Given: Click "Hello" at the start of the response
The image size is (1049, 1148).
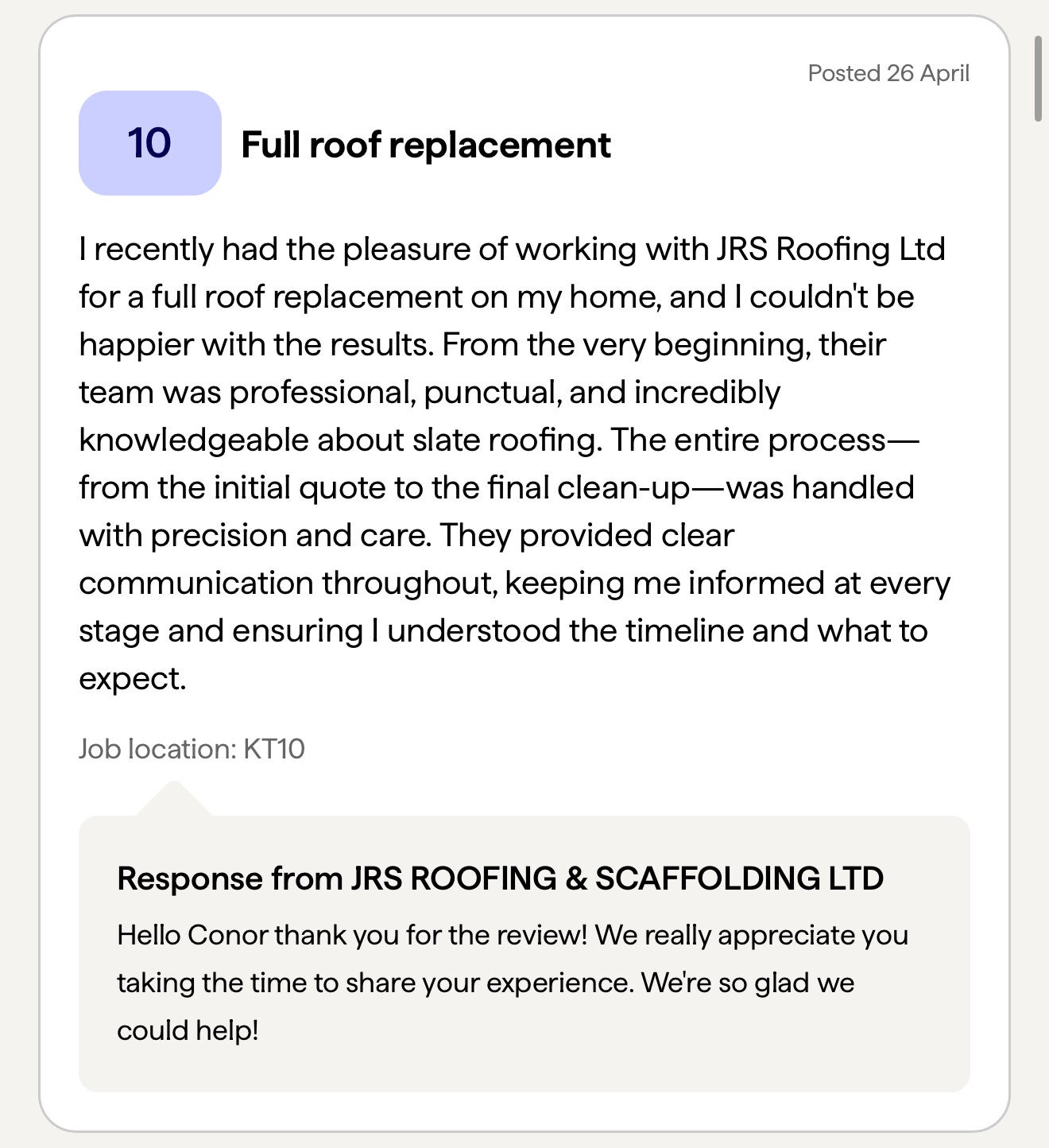Looking at the screenshot, I should (x=149, y=935).
